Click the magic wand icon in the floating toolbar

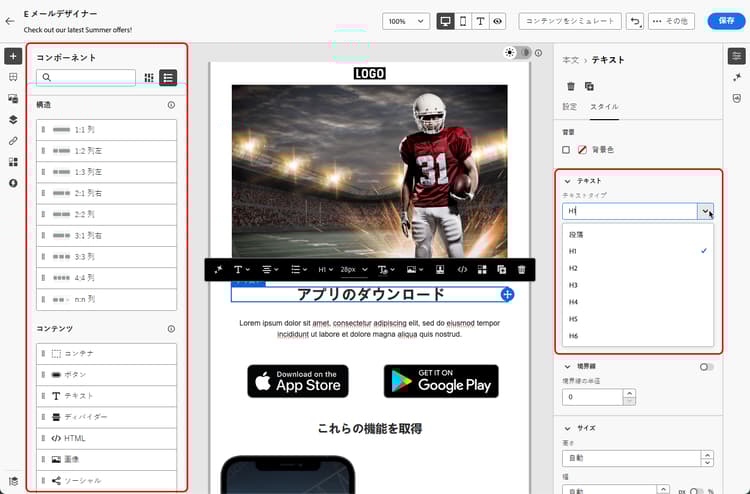[x=218, y=270]
